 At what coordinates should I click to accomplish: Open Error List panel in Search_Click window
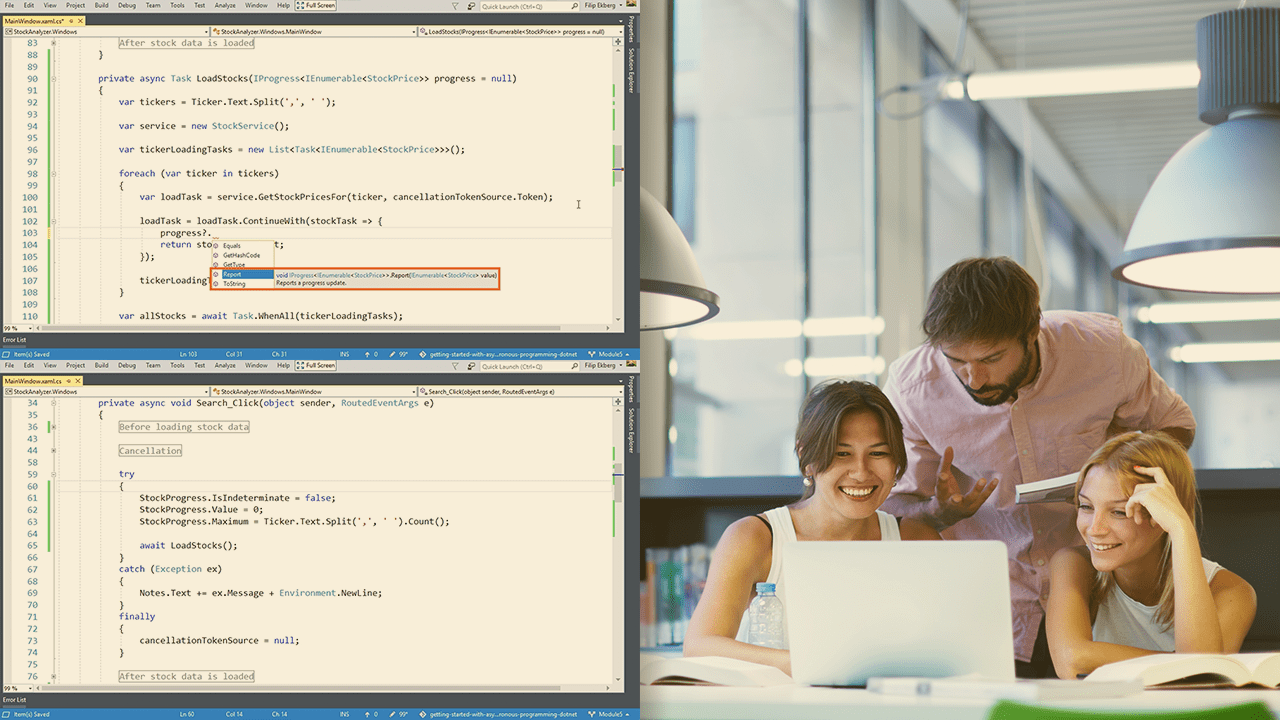pos(14,700)
